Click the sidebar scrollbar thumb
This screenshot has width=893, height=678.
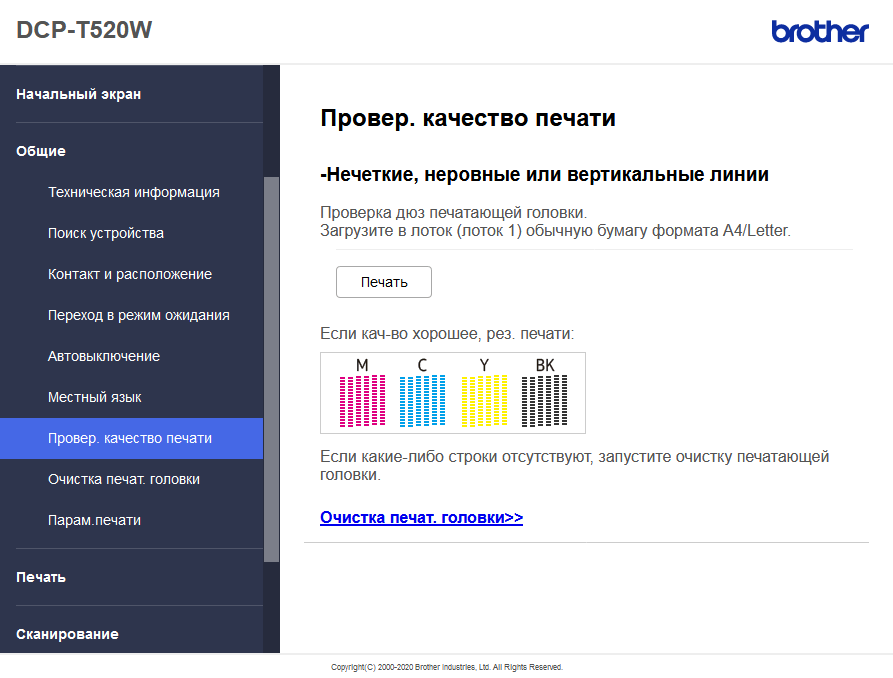coord(272,369)
